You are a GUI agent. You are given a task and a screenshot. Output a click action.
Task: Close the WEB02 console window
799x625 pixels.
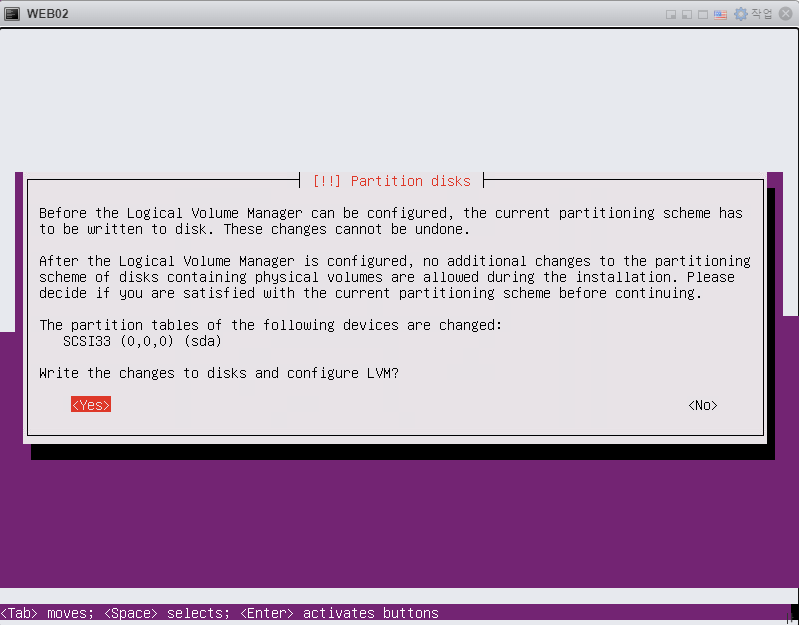[786, 14]
